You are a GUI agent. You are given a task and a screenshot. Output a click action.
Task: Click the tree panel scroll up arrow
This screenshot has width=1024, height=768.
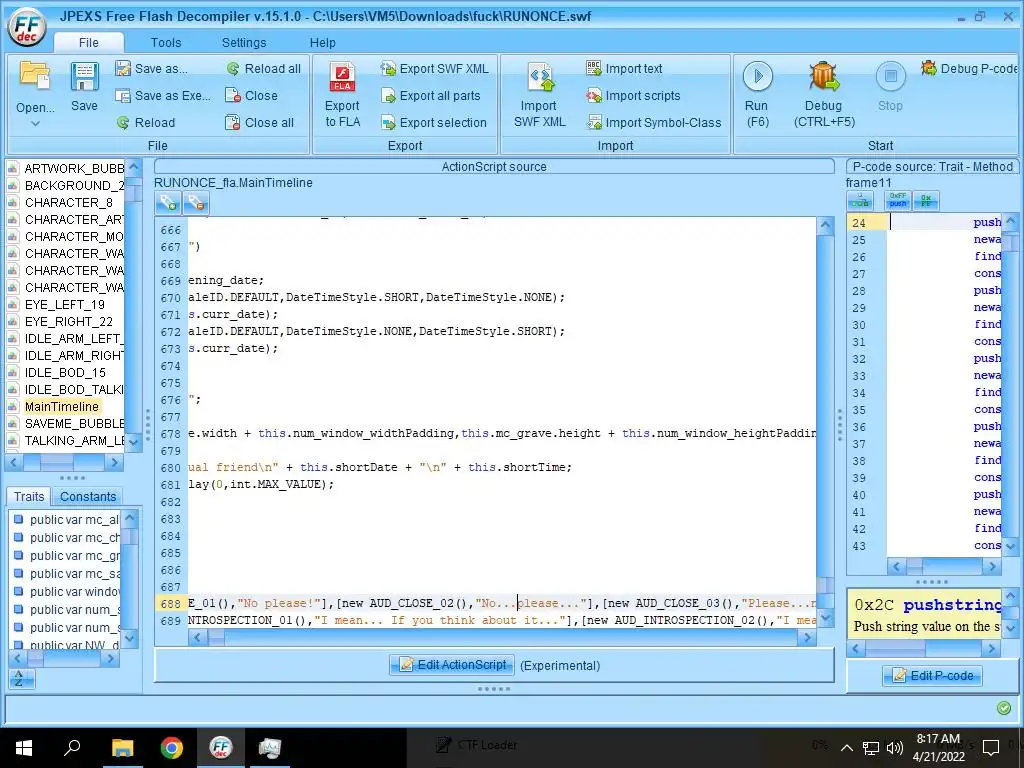click(134, 168)
